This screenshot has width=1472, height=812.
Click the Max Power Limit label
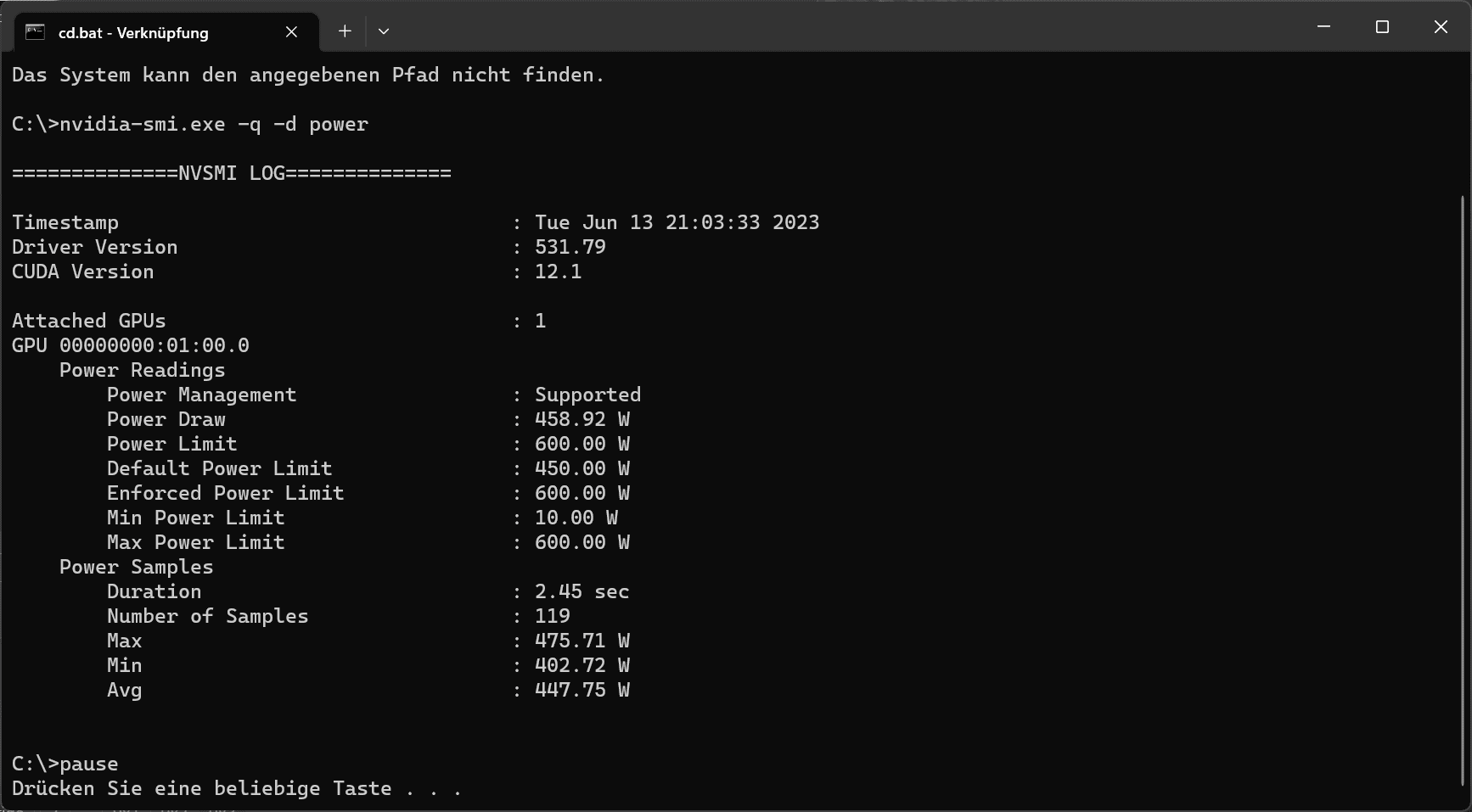196,542
